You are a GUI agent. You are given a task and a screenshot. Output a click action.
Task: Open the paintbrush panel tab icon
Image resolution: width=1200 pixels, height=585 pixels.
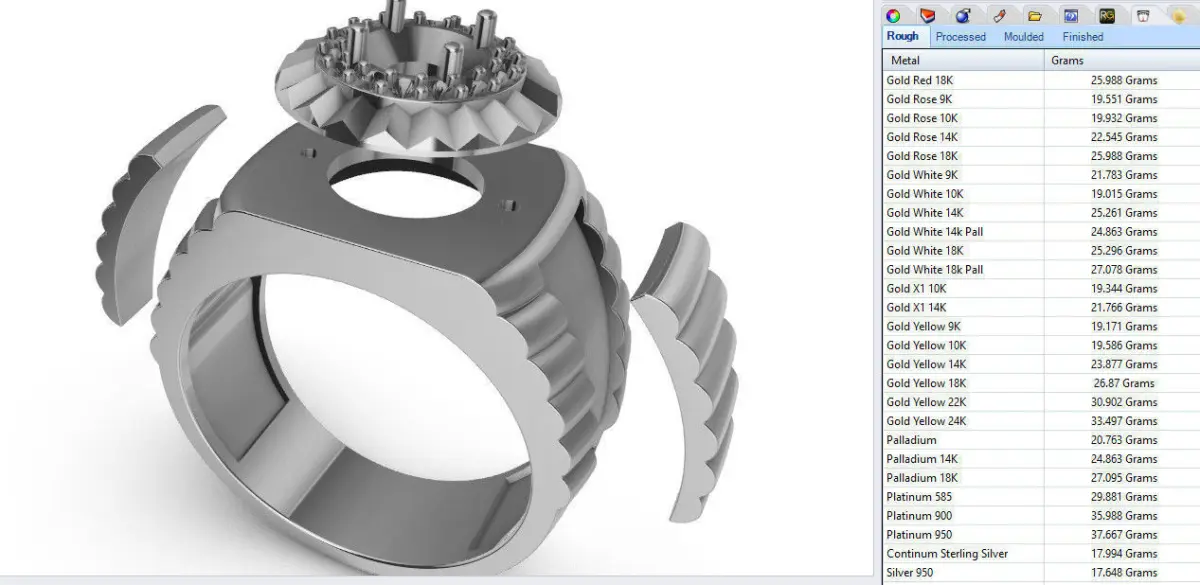[998, 15]
